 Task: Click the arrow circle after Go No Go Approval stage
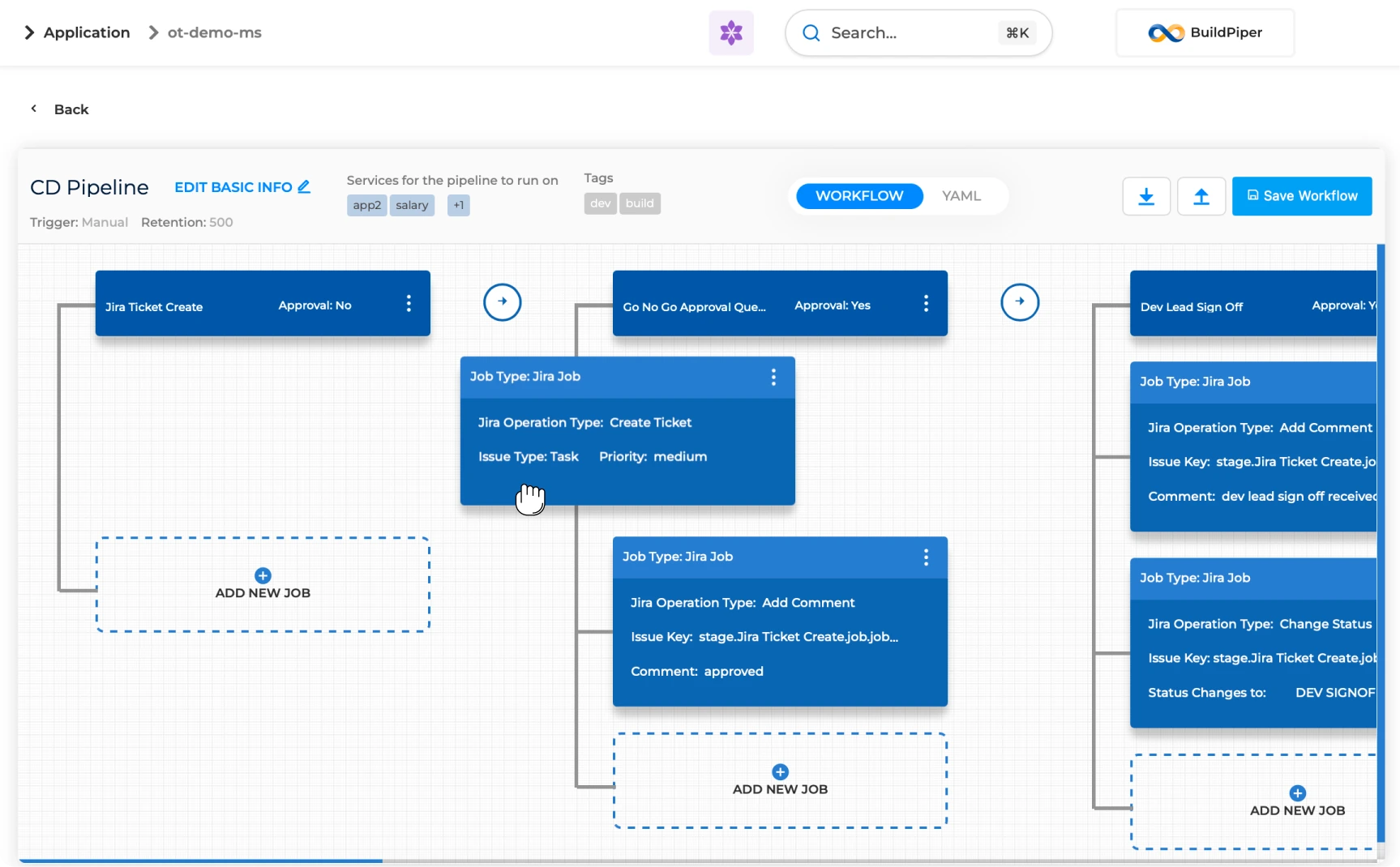pyautogui.click(x=1020, y=301)
